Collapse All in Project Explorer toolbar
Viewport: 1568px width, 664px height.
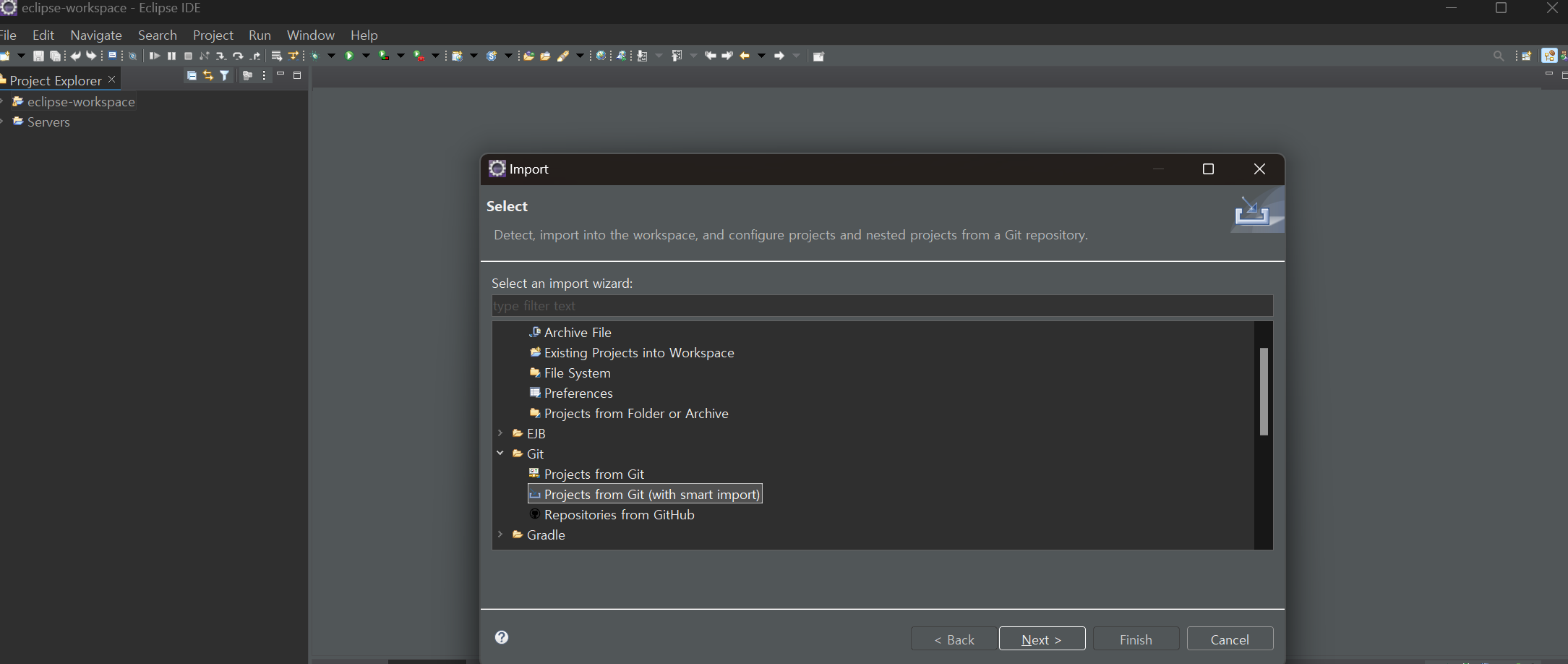(192, 75)
